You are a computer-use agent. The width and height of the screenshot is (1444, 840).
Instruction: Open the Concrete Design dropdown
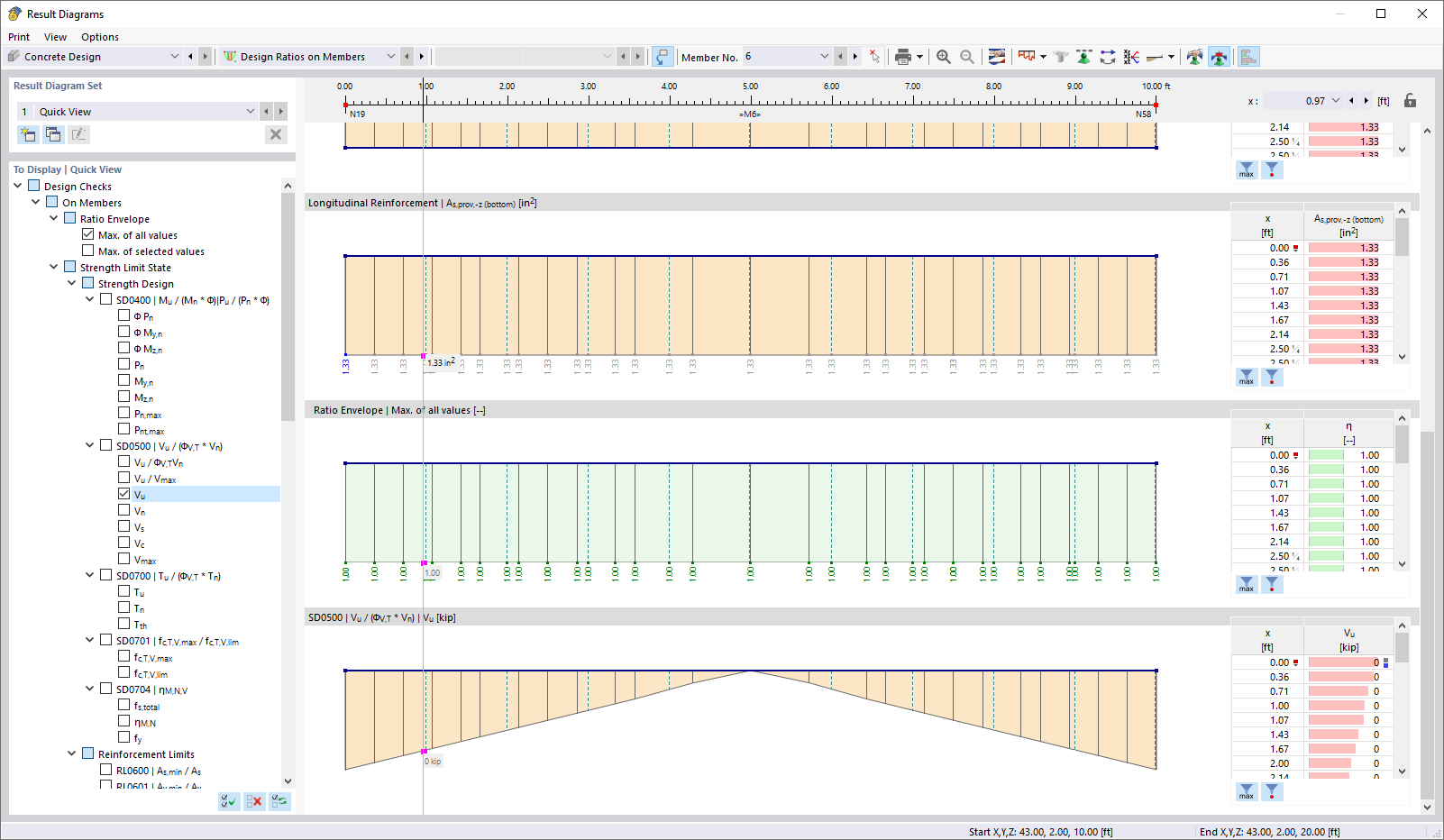pos(175,56)
